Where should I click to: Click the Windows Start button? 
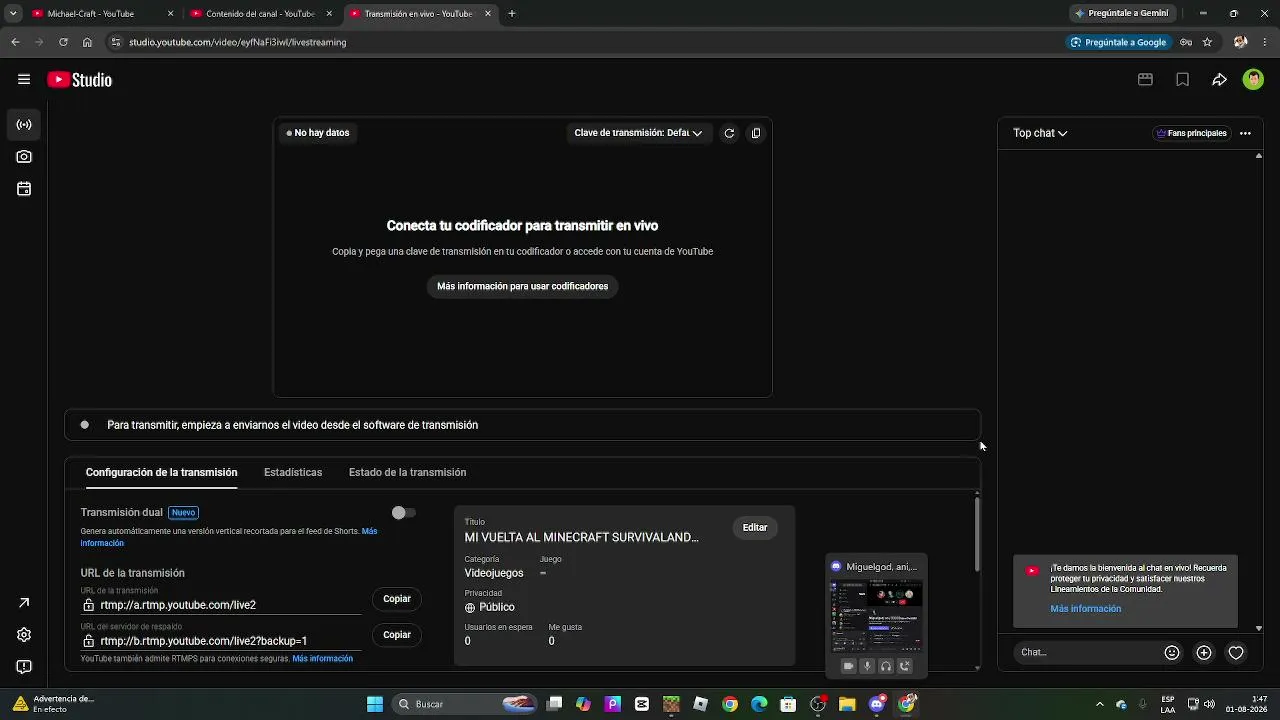pyautogui.click(x=375, y=704)
